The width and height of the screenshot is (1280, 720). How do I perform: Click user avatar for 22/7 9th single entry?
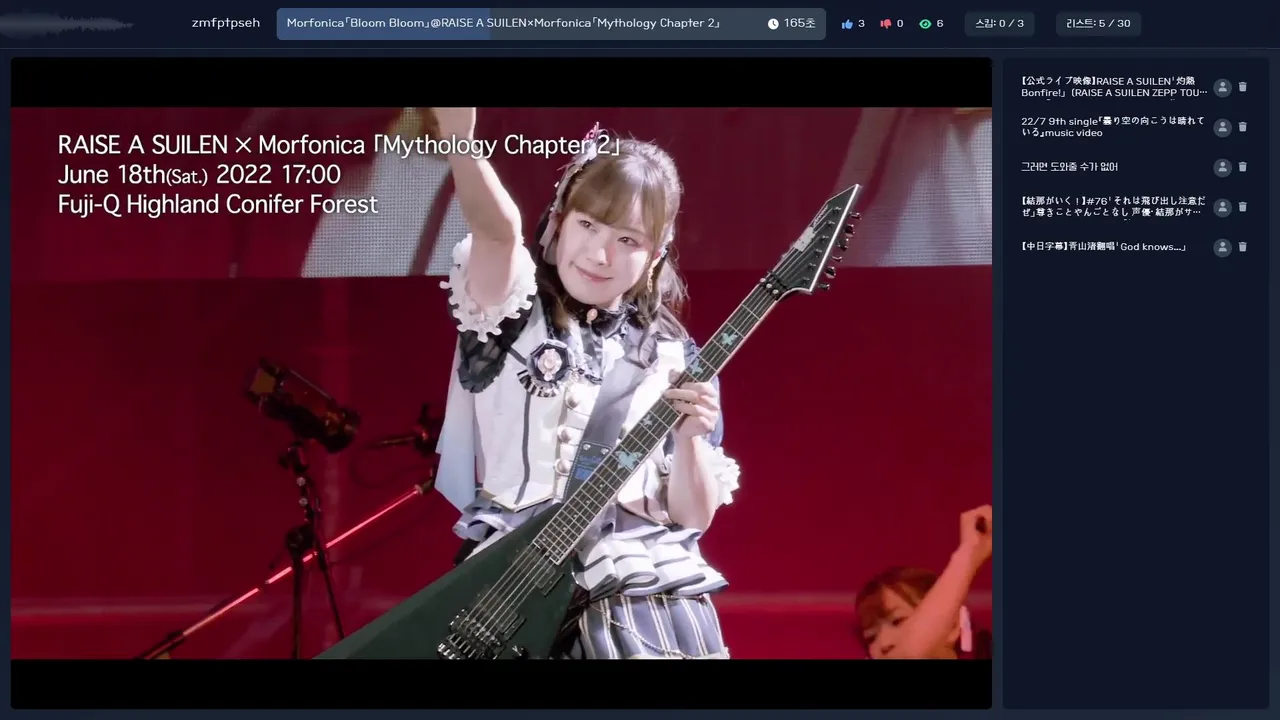(x=1222, y=127)
